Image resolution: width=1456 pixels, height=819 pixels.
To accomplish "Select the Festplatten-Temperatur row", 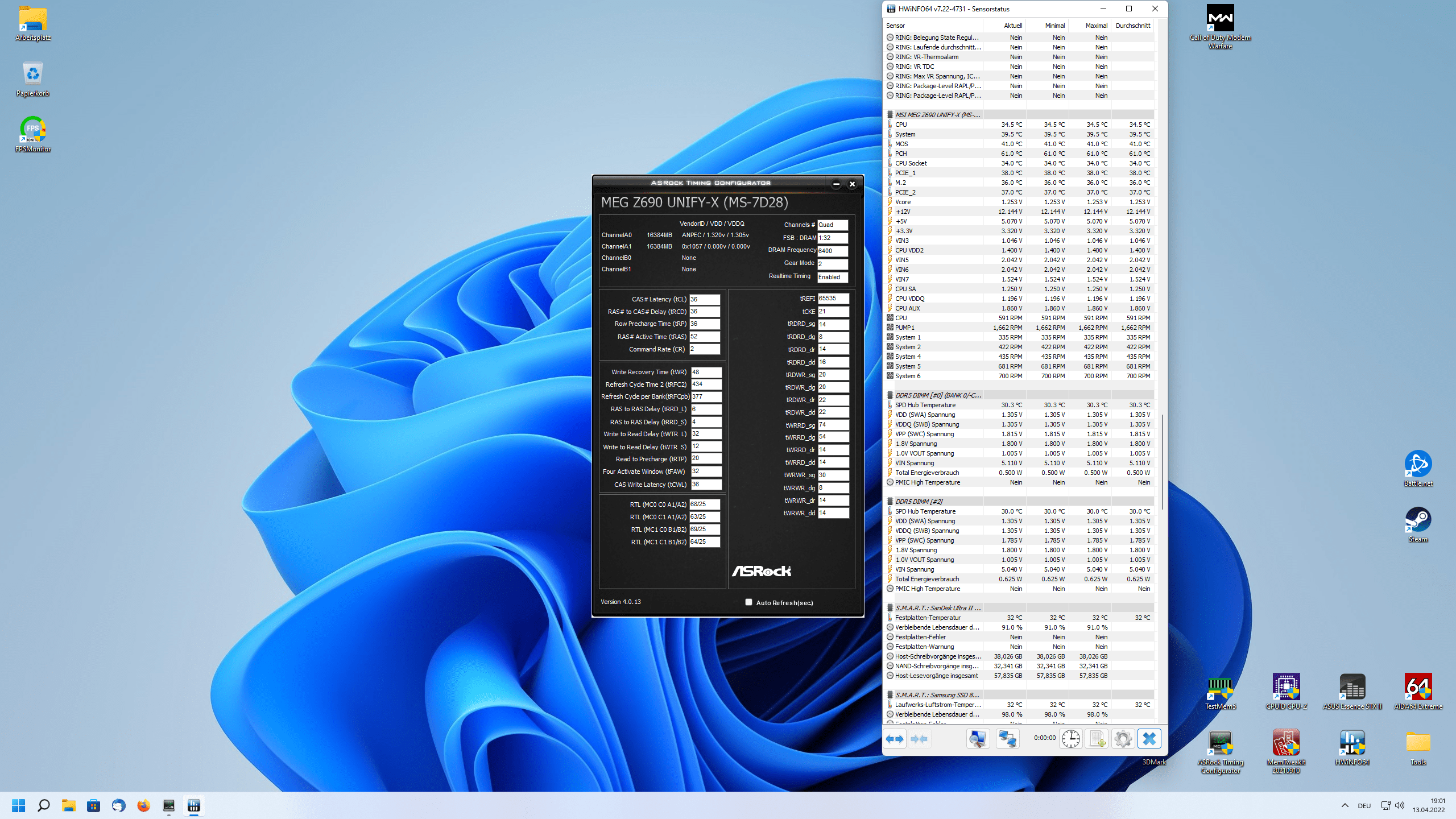I will (1020, 618).
